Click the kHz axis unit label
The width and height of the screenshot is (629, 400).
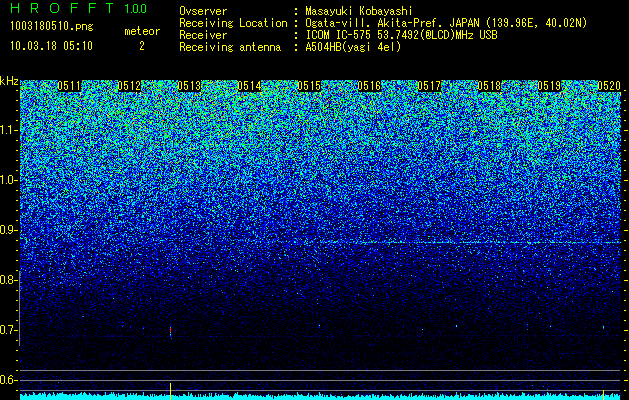(9, 81)
